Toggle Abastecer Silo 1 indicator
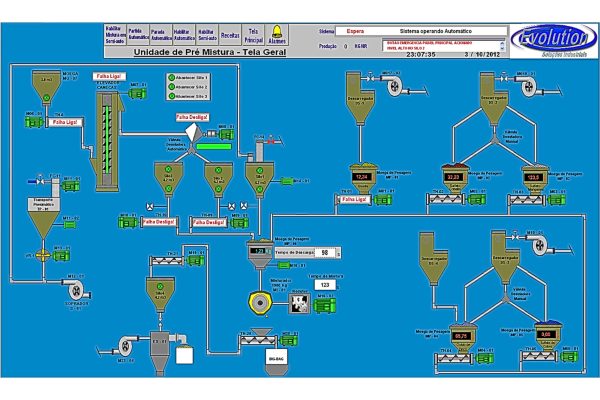Image resolution: width=600 pixels, height=400 pixels. tap(171, 76)
